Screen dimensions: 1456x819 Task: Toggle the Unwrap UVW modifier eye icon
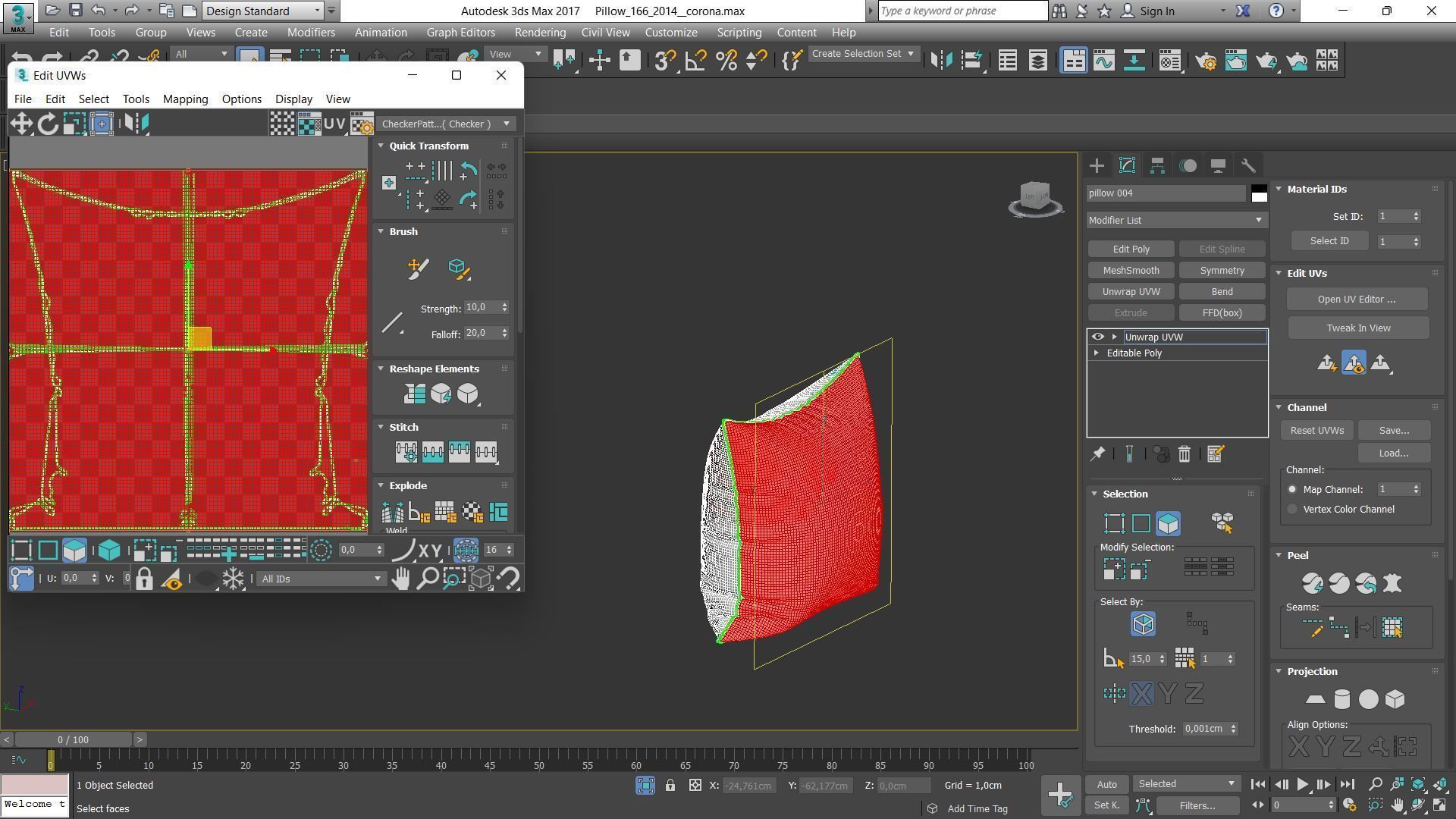coord(1097,337)
